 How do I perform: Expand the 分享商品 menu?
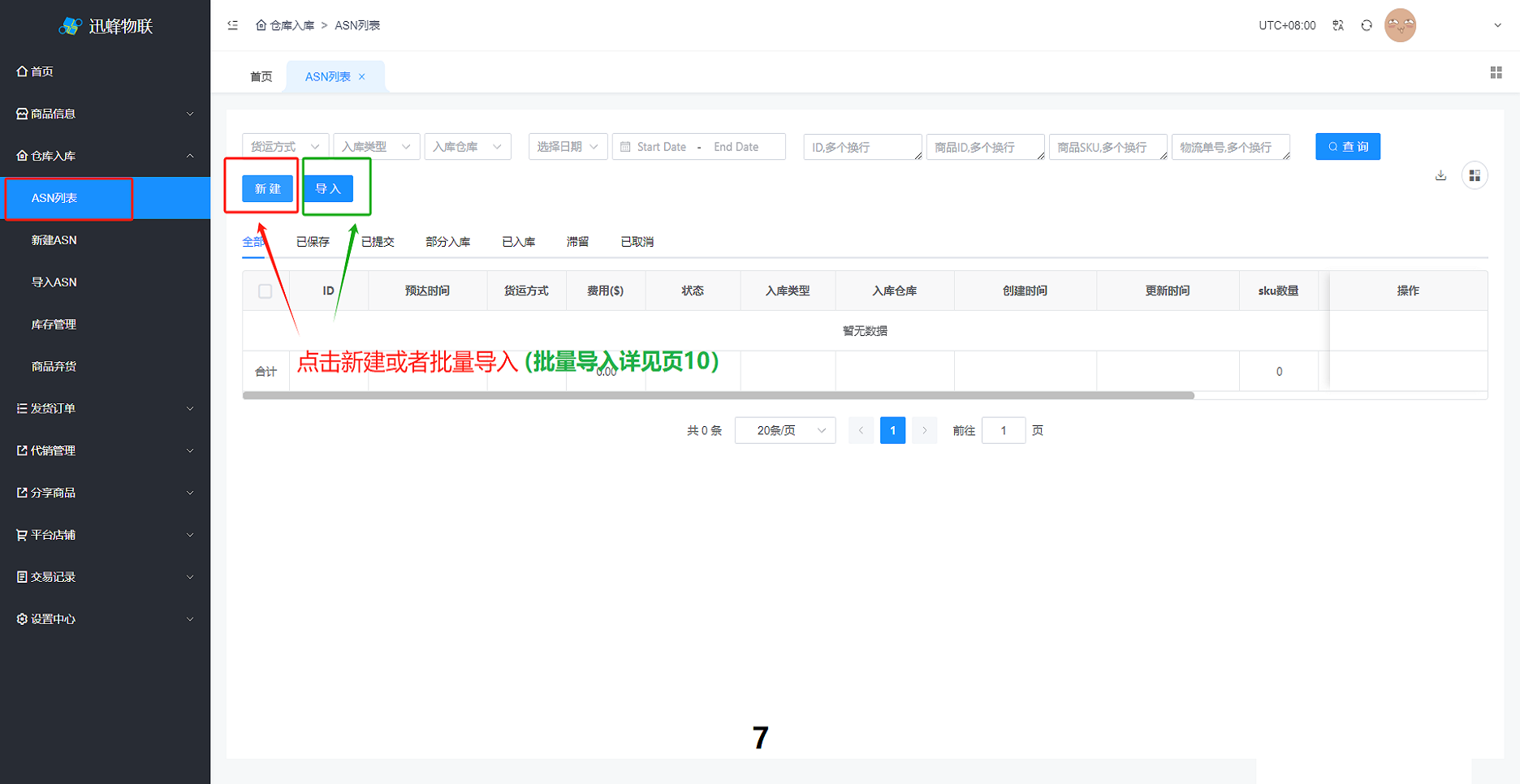[105, 493]
